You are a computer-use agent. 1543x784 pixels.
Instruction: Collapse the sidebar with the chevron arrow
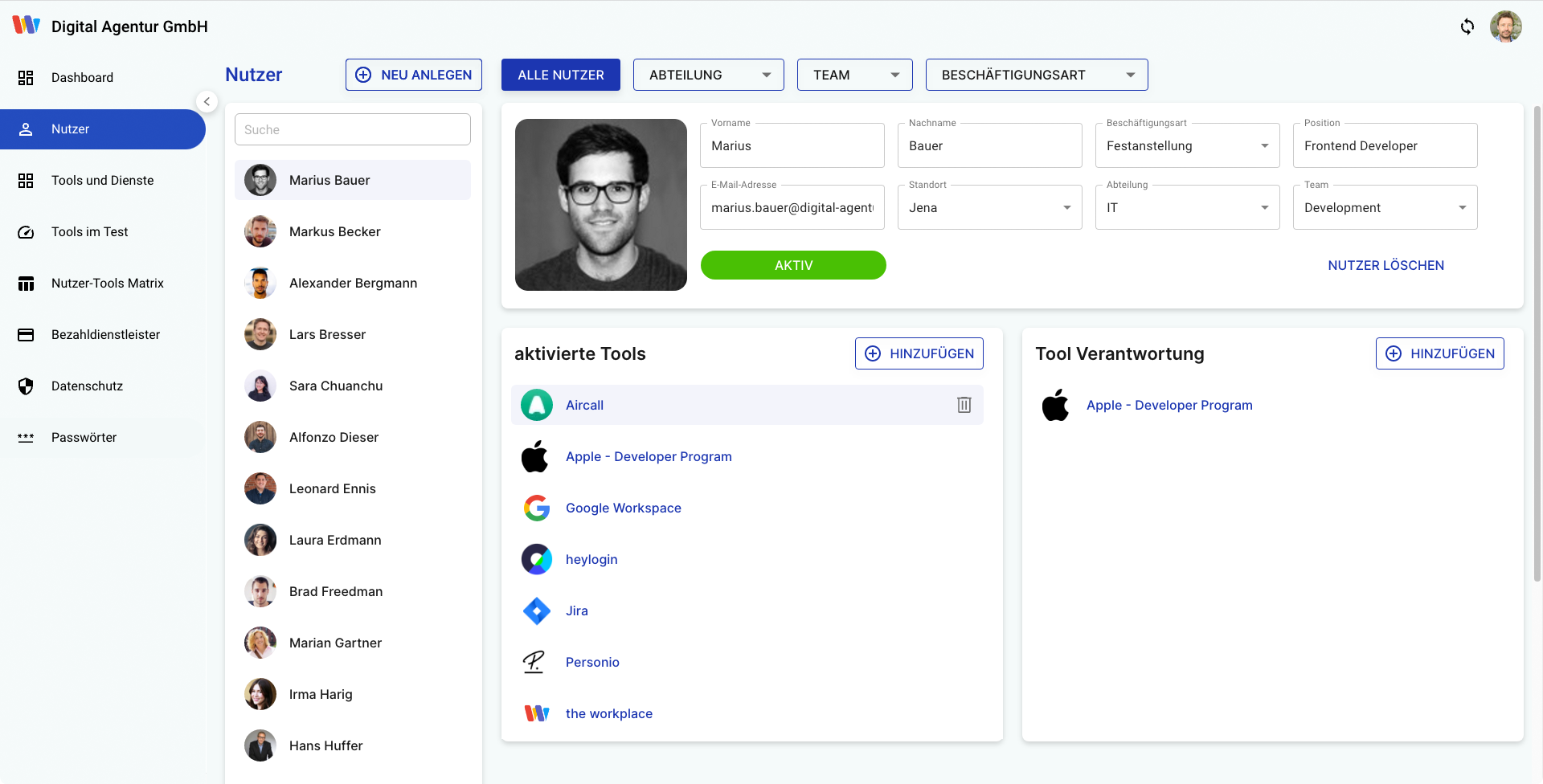pyautogui.click(x=207, y=101)
